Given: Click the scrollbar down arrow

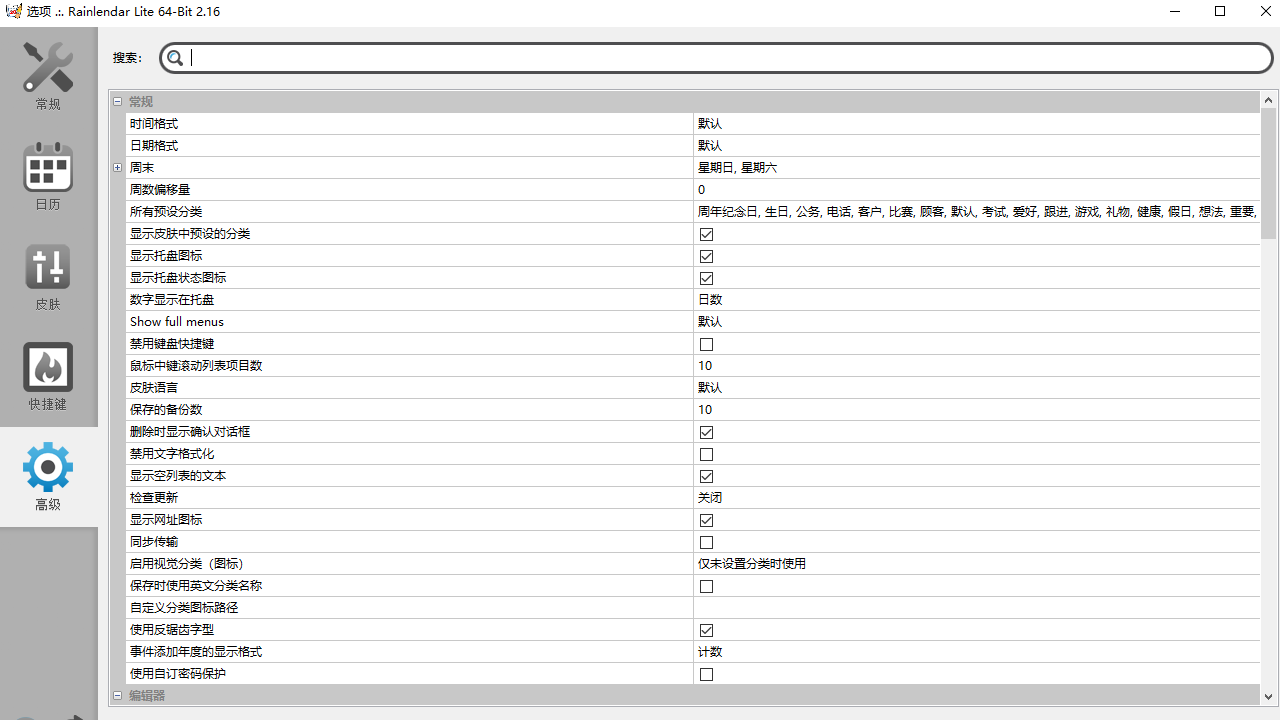Looking at the screenshot, I should click(1268, 697).
